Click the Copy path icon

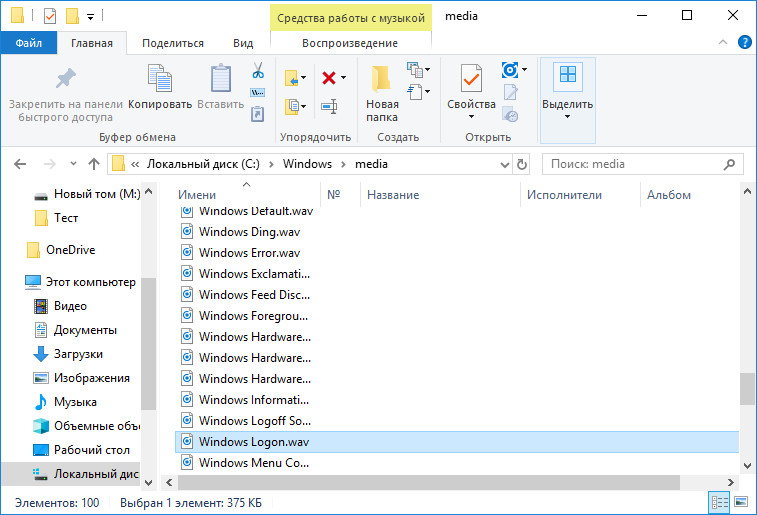pos(258,92)
